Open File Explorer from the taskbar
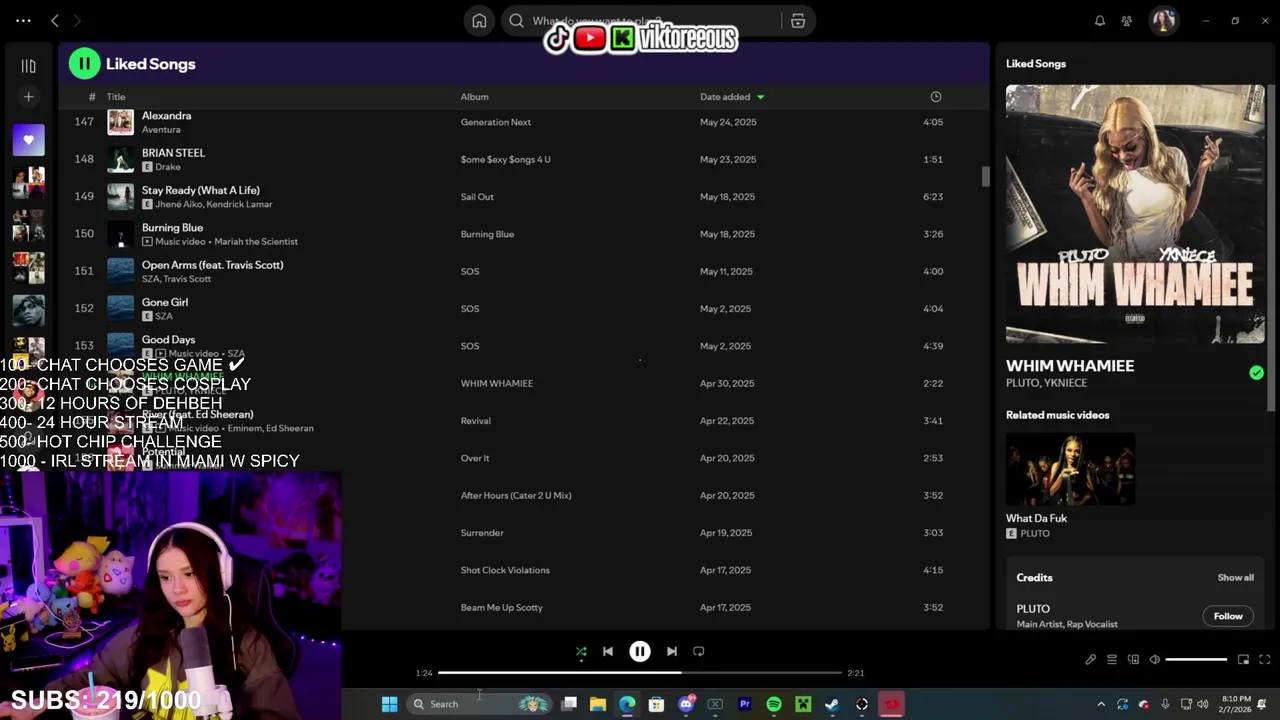Image resolution: width=1280 pixels, height=720 pixels. [x=598, y=704]
